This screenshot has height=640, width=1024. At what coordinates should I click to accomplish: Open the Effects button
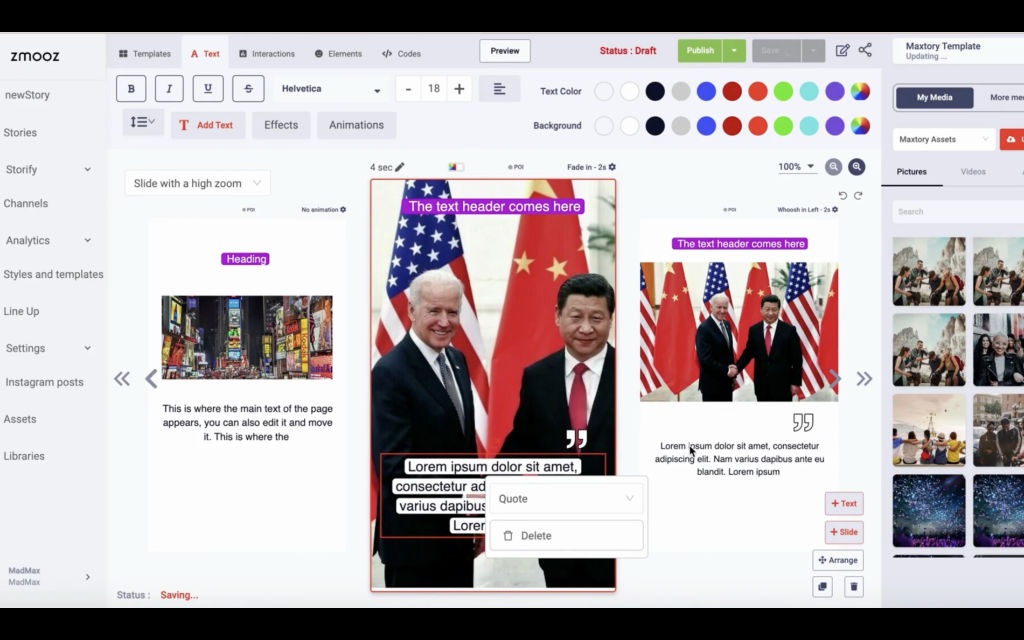click(x=281, y=125)
